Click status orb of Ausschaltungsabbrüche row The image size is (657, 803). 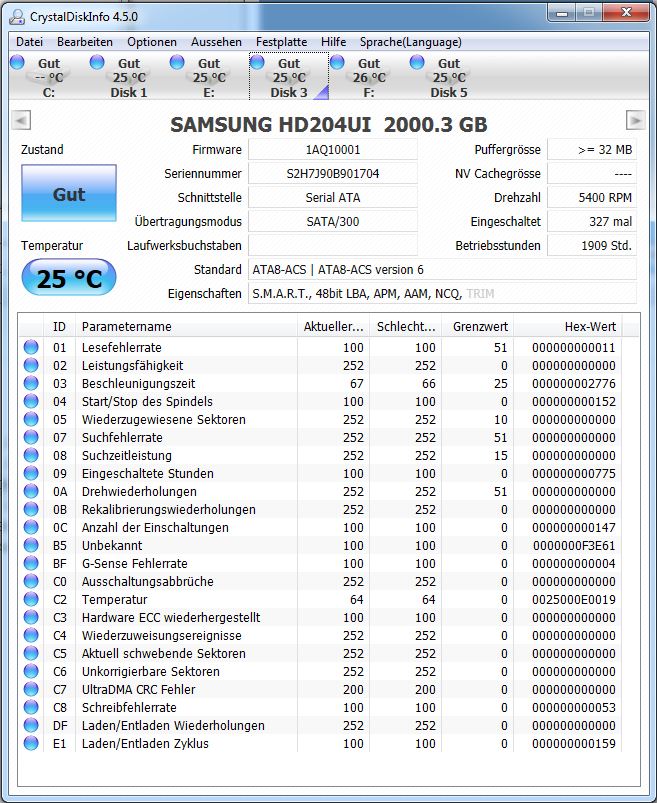coord(31,581)
